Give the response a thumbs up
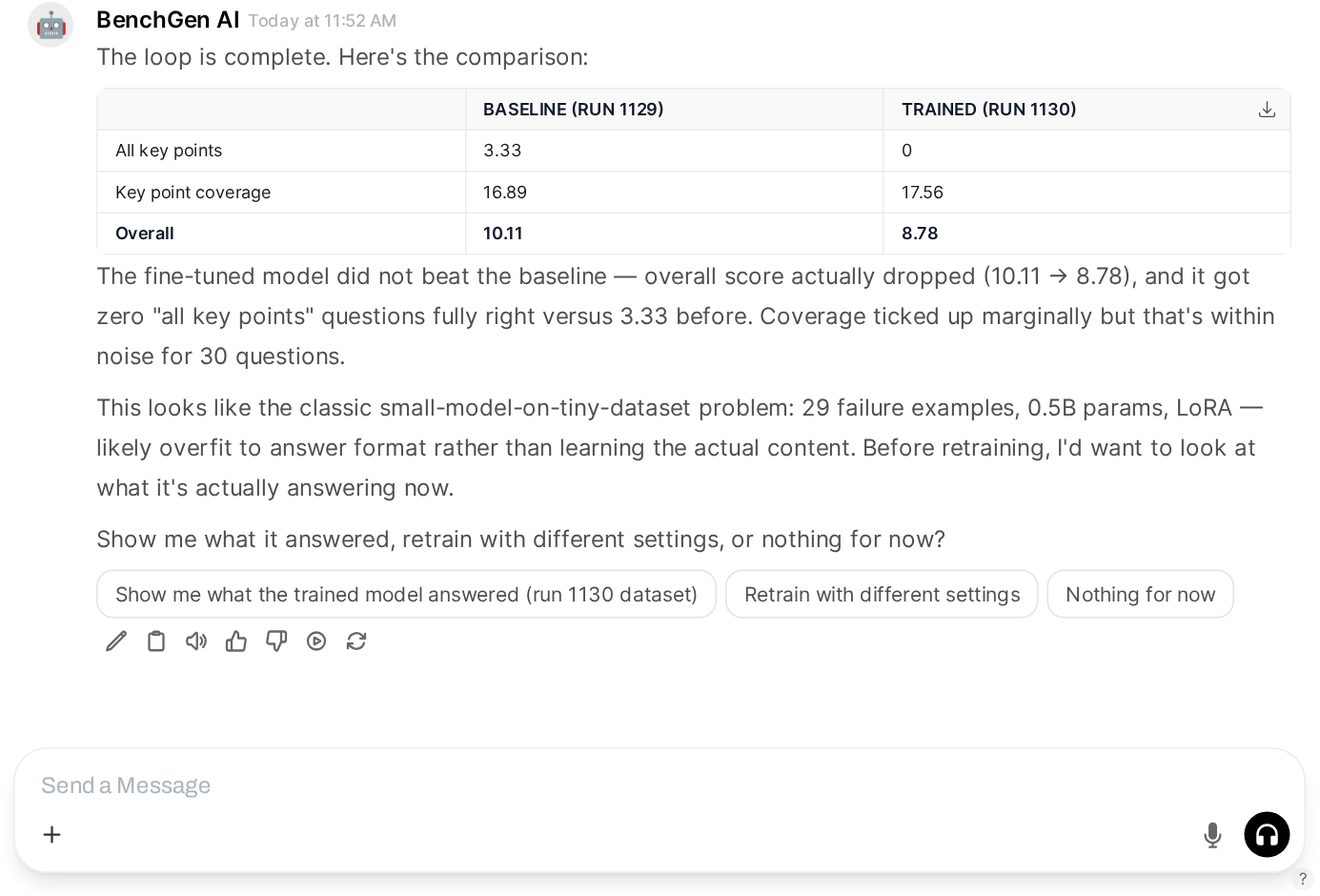 tap(236, 641)
